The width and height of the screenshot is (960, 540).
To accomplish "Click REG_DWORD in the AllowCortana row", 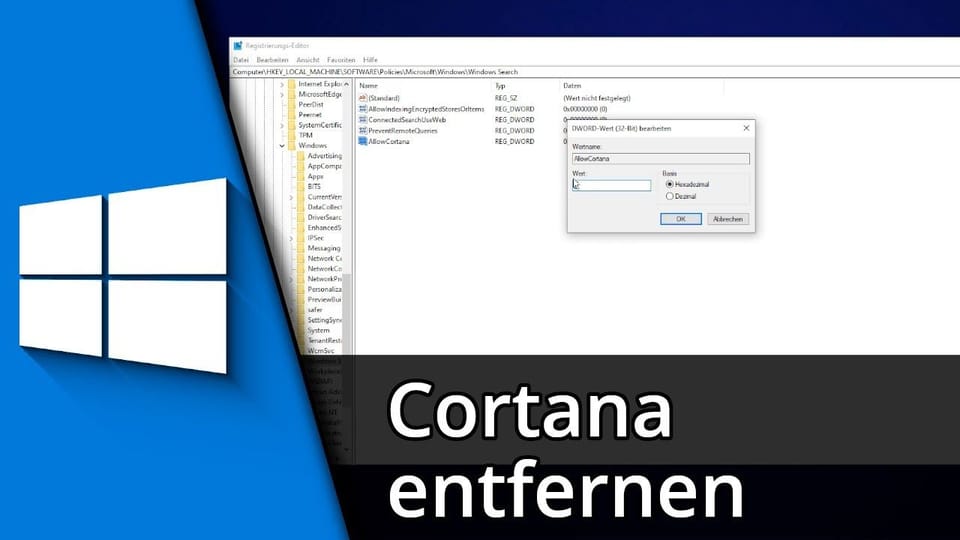I will click(x=514, y=141).
